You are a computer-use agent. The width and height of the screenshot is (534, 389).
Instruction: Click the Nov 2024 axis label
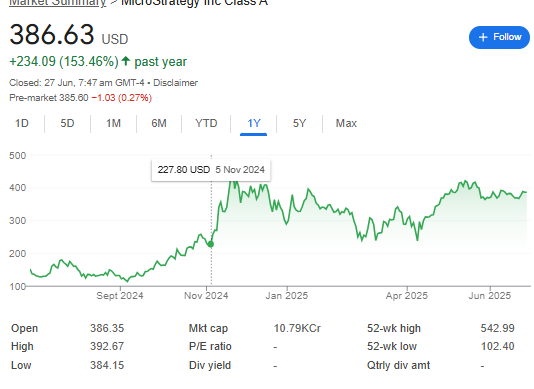pos(206,296)
